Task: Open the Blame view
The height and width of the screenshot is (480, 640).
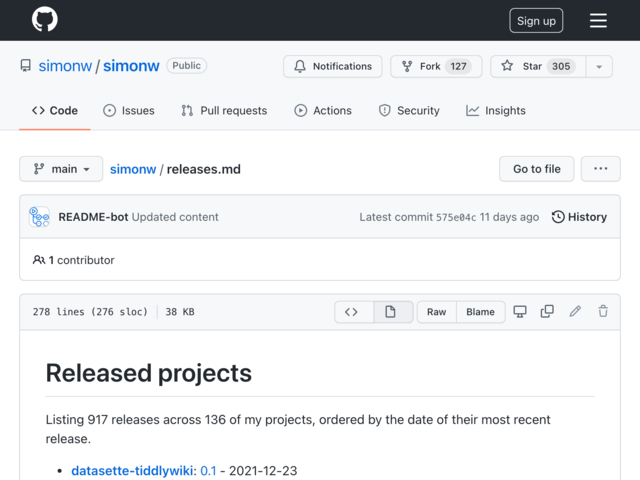Action: coord(480,312)
